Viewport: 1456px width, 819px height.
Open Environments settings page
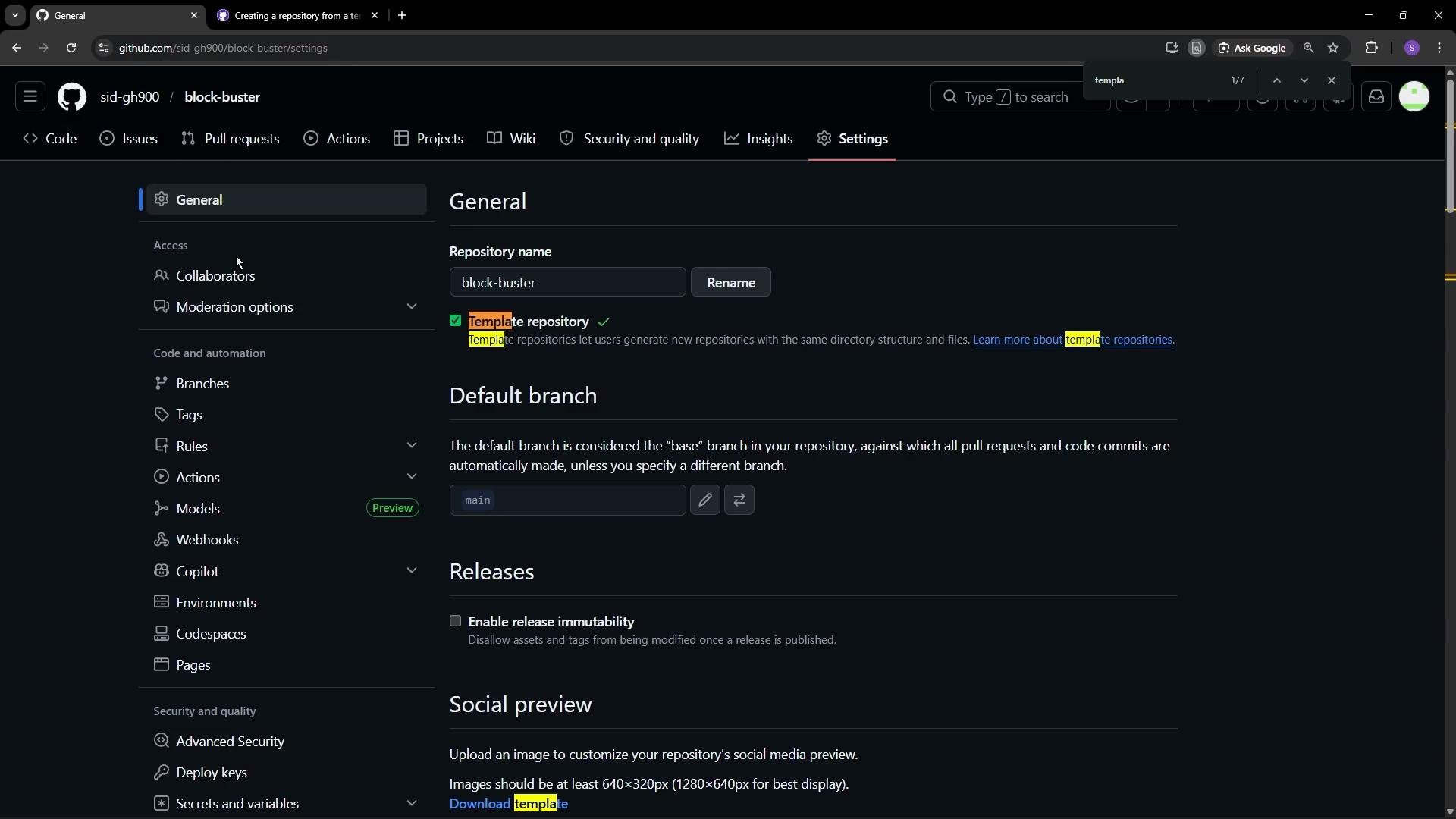286,602
